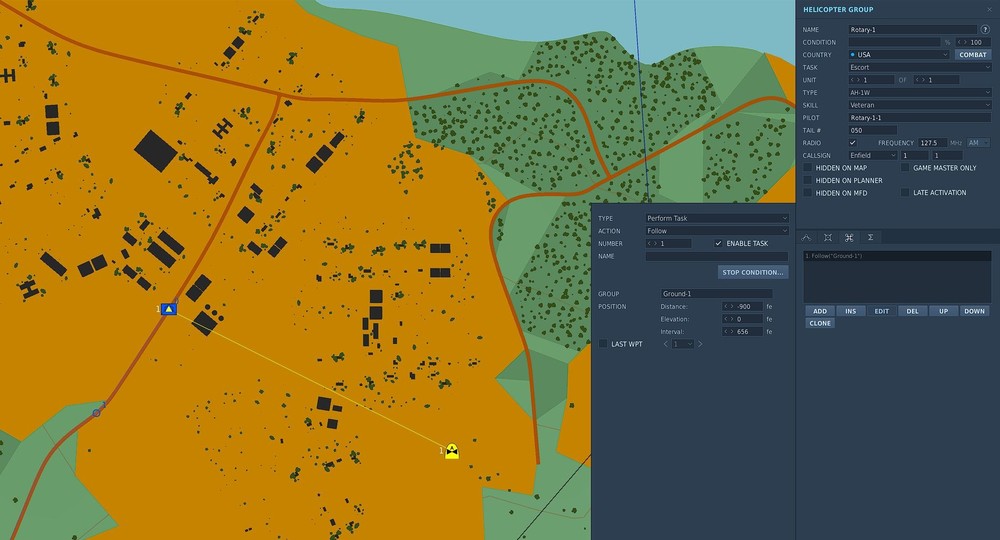
Task: Click the ADD task button
Action: pos(820,311)
